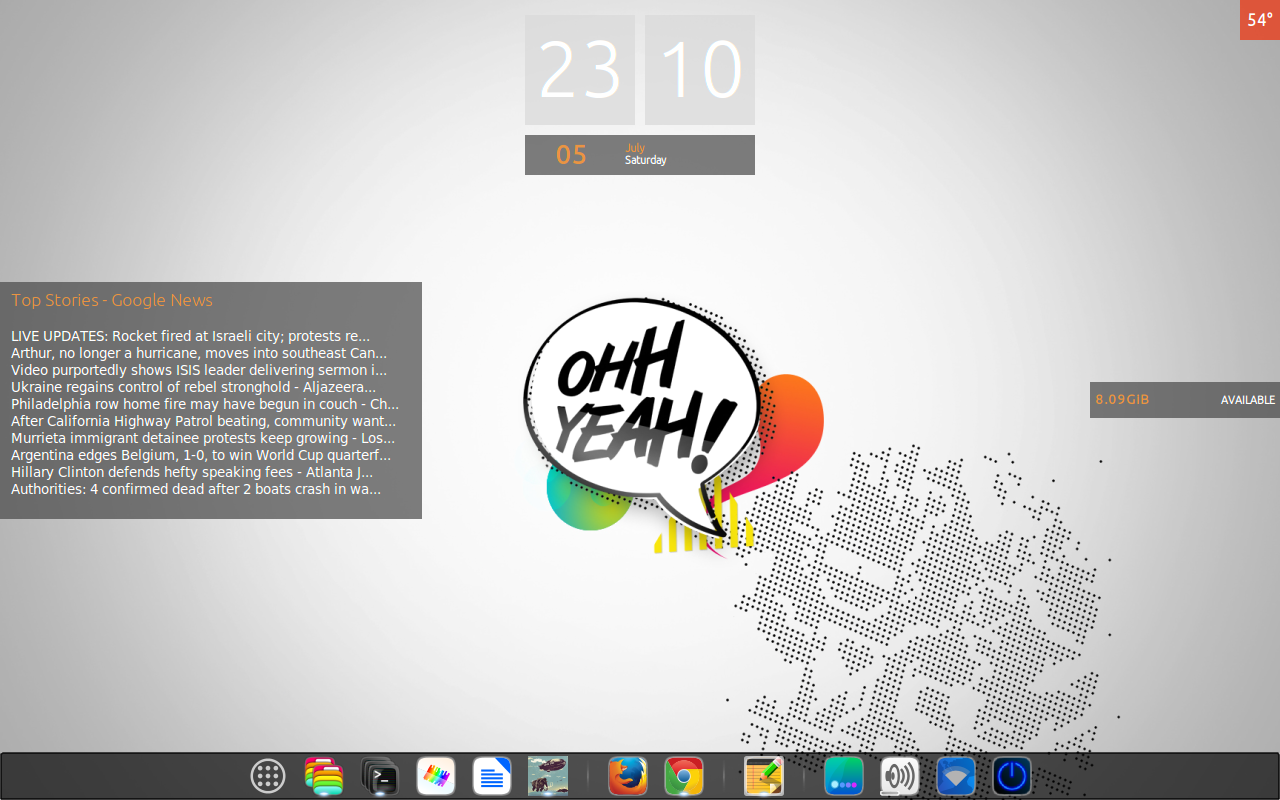Open the California Highway Patrol beating story
Screen dimensions: 1280x800
[x=204, y=421]
